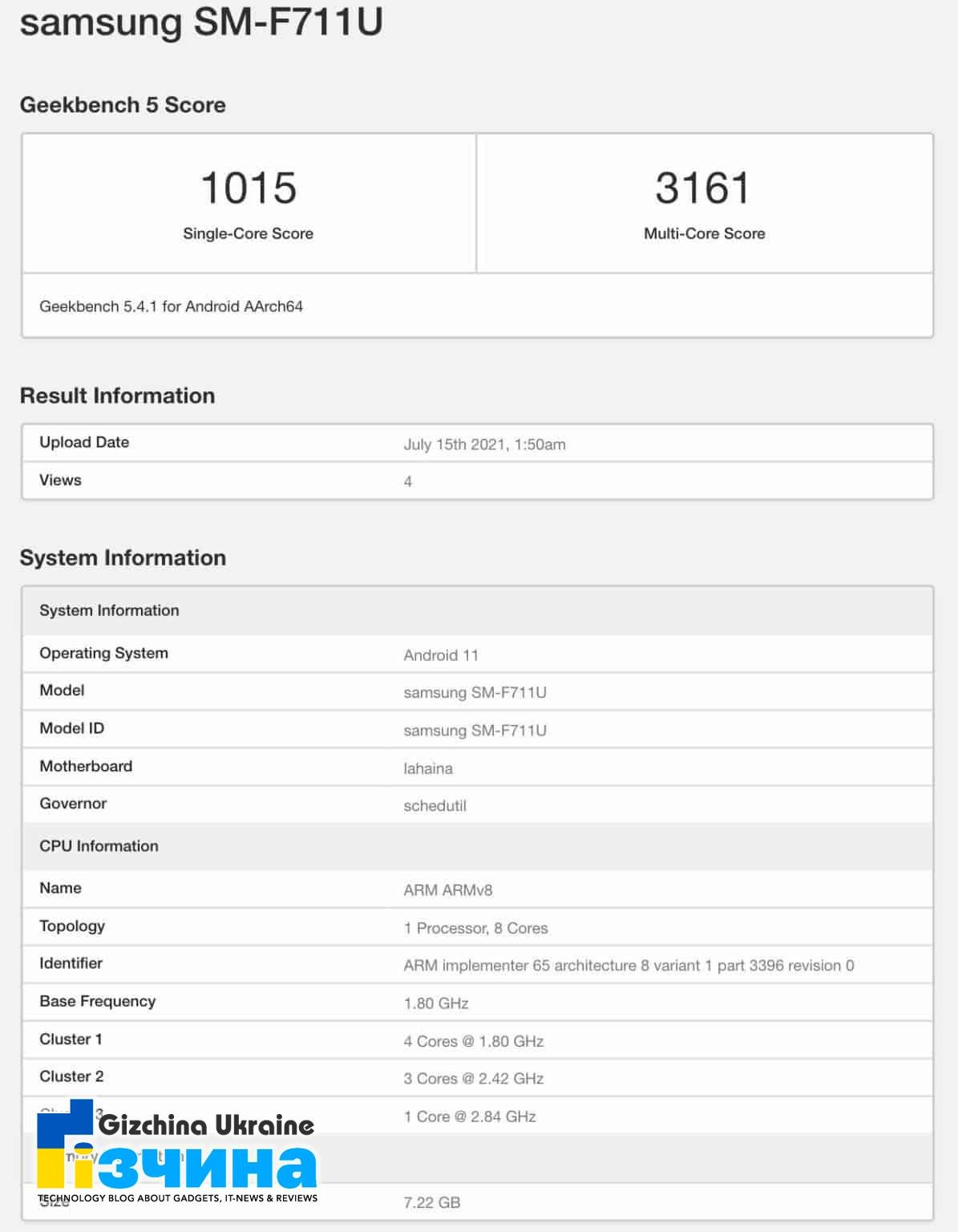Open the Single-Core Score panel
This screenshot has height=1232, width=958.
tap(249, 201)
